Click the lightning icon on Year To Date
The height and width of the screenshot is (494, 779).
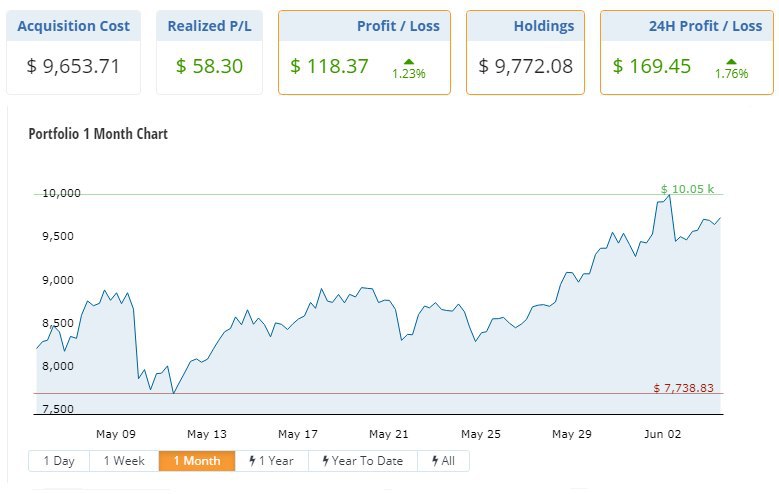pyautogui.click(x=325, y=461)
